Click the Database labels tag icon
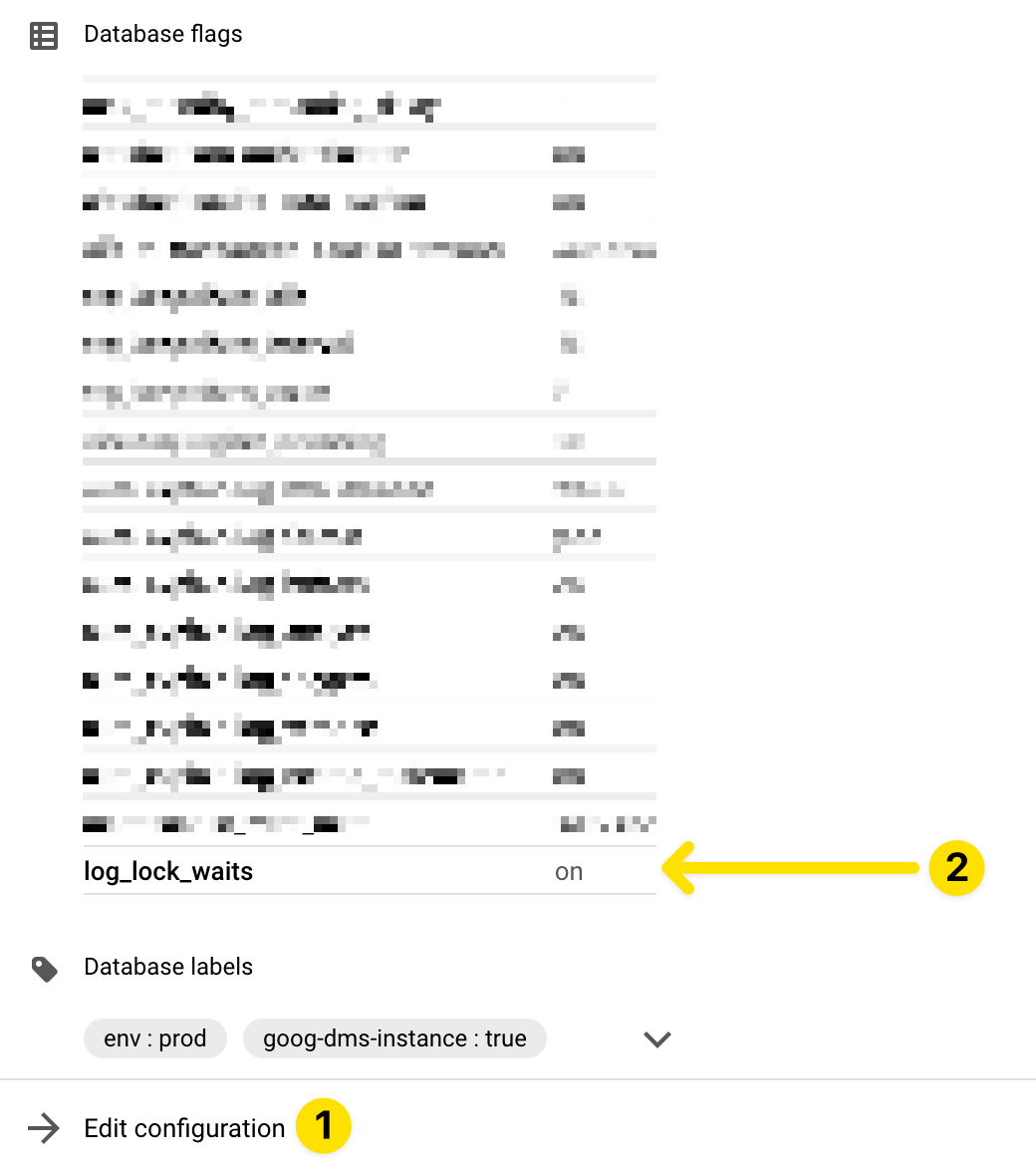This screenshot has height=1172, width=1036. click(x=44, y=968)
